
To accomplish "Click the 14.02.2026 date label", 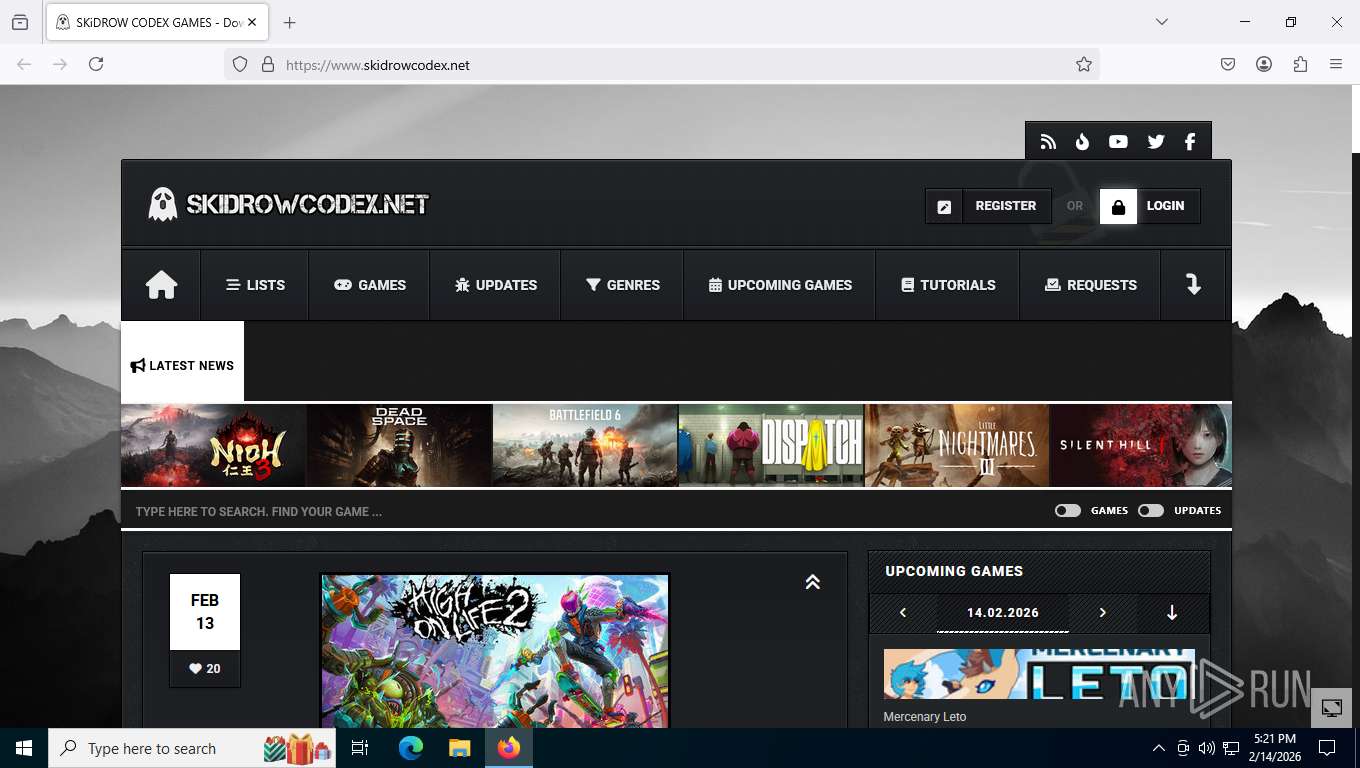I will click(x=1002, y=613).
